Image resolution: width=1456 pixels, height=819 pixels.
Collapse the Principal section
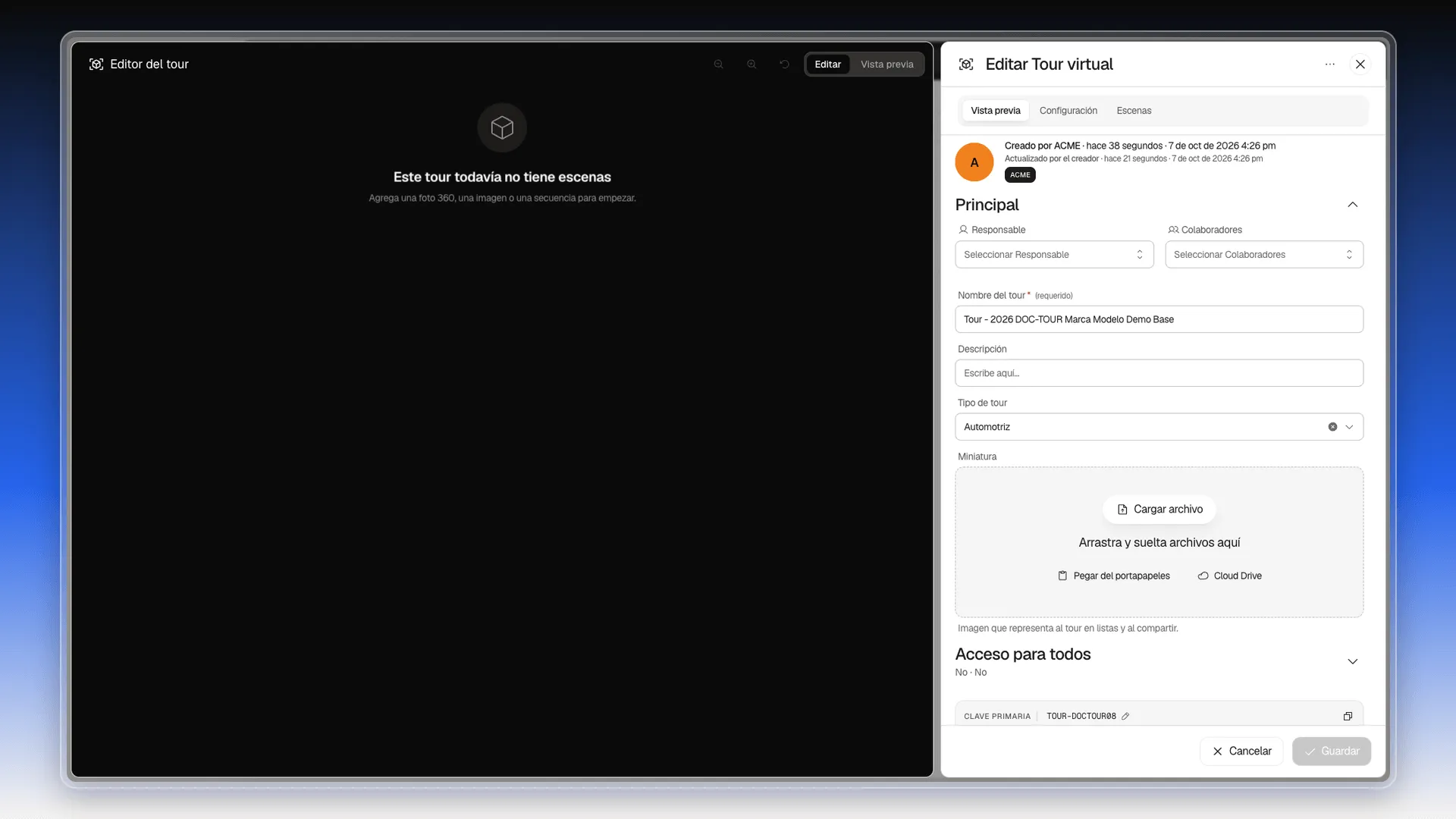pyautogui.click(x=1352, y=205)
